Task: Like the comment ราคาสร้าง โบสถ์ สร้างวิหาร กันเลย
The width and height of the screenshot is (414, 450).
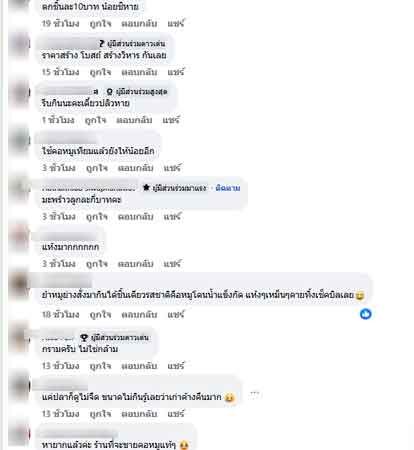Action: pyautogui.click(x=100, y=72)
